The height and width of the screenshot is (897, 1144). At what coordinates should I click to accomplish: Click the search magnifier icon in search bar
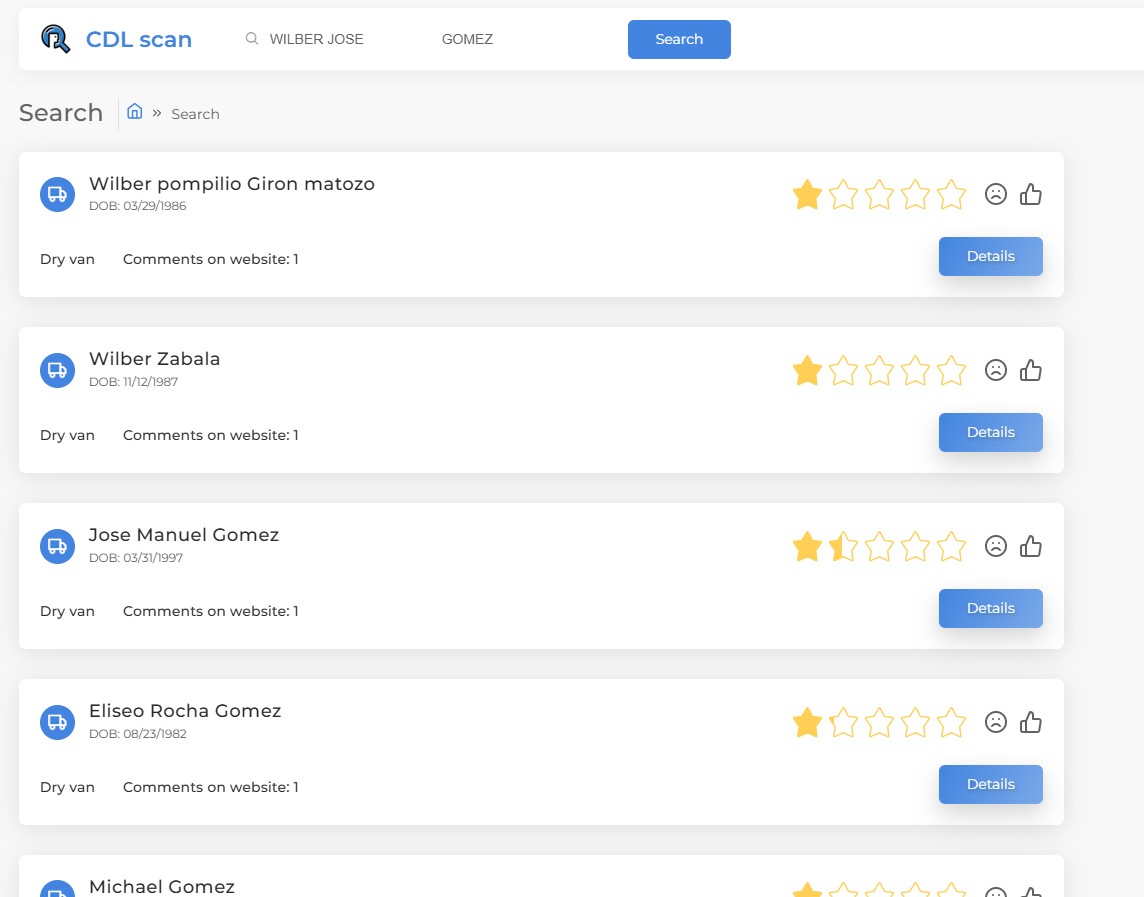[252, 39]
